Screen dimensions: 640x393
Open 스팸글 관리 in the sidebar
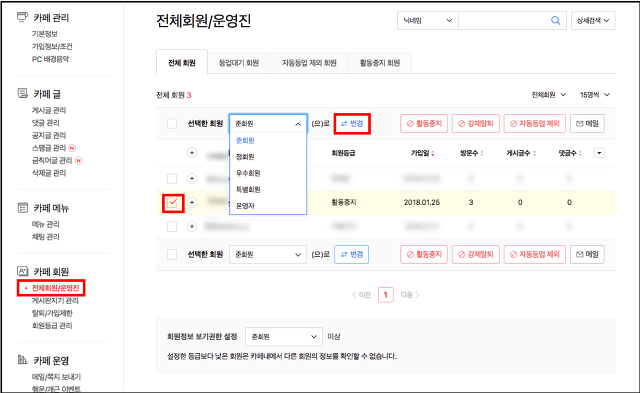coord(49,148)
